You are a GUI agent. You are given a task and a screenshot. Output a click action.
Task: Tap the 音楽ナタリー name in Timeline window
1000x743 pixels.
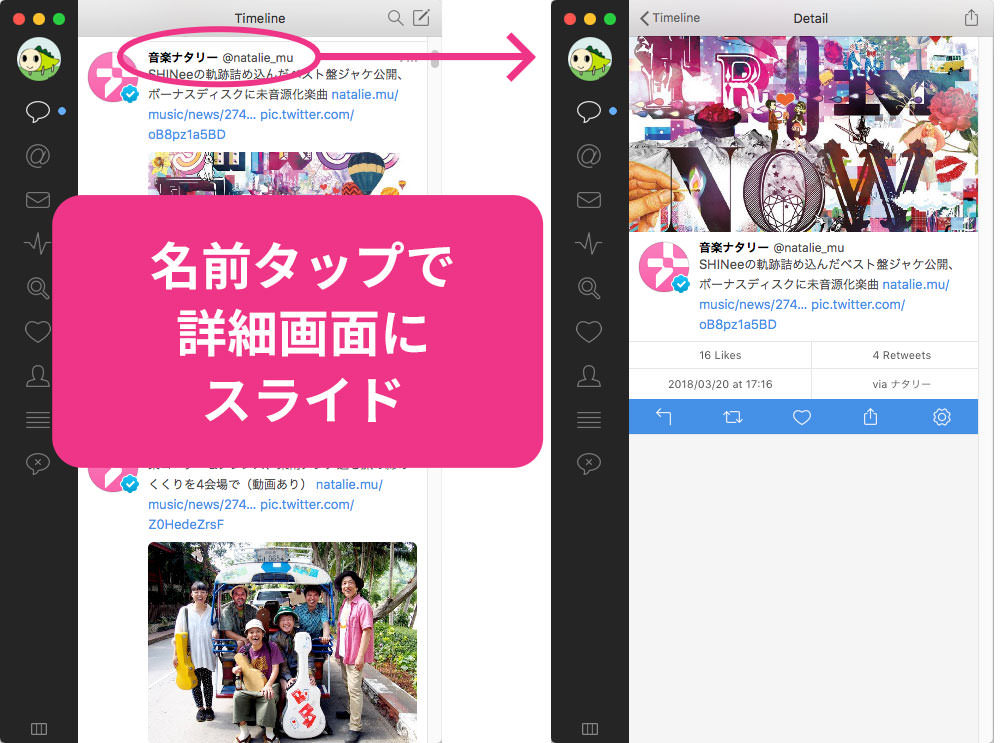182,57
